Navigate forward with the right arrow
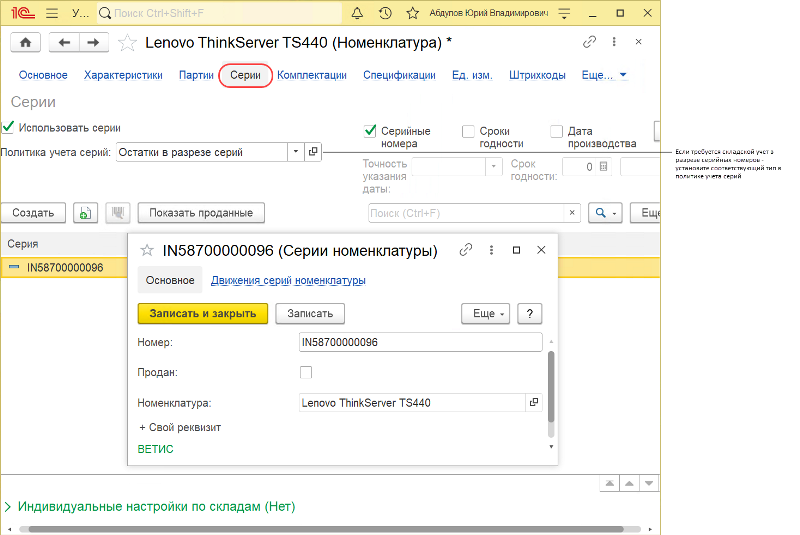Screen dimensions: 800x535 pos(93,42)
